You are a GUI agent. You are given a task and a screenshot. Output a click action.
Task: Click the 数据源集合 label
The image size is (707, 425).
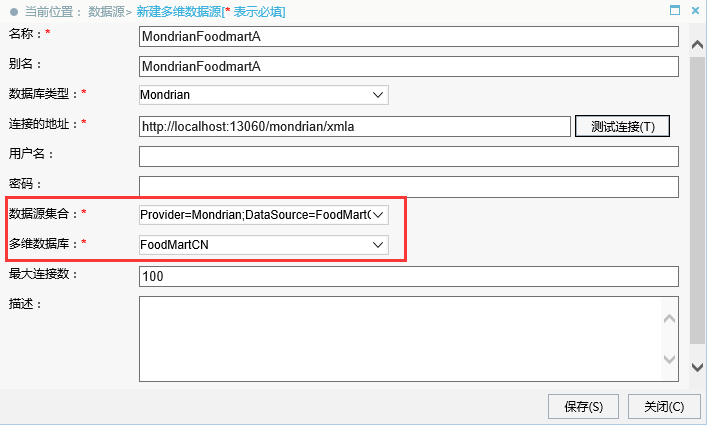(39, 214)
